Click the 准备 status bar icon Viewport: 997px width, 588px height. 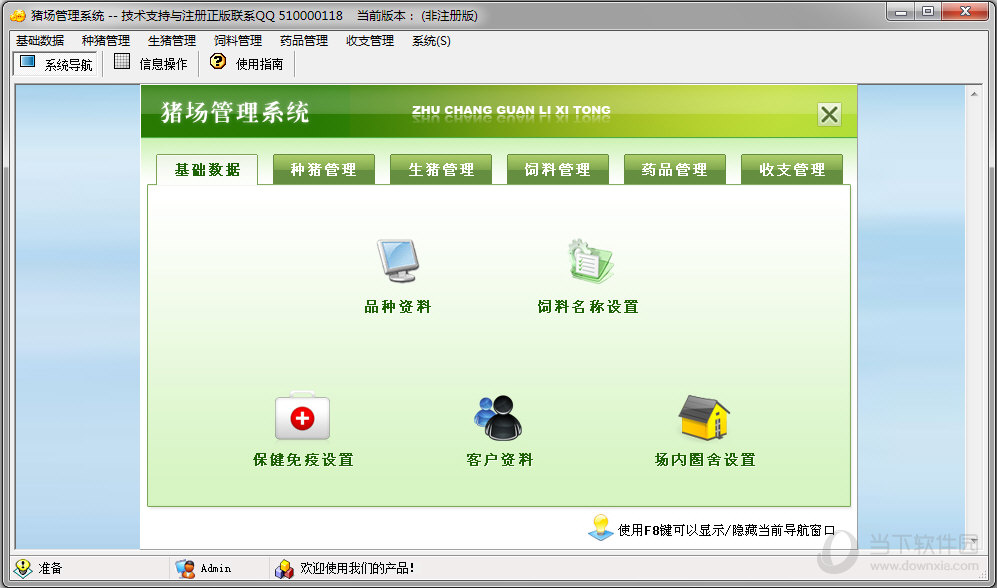23,568
